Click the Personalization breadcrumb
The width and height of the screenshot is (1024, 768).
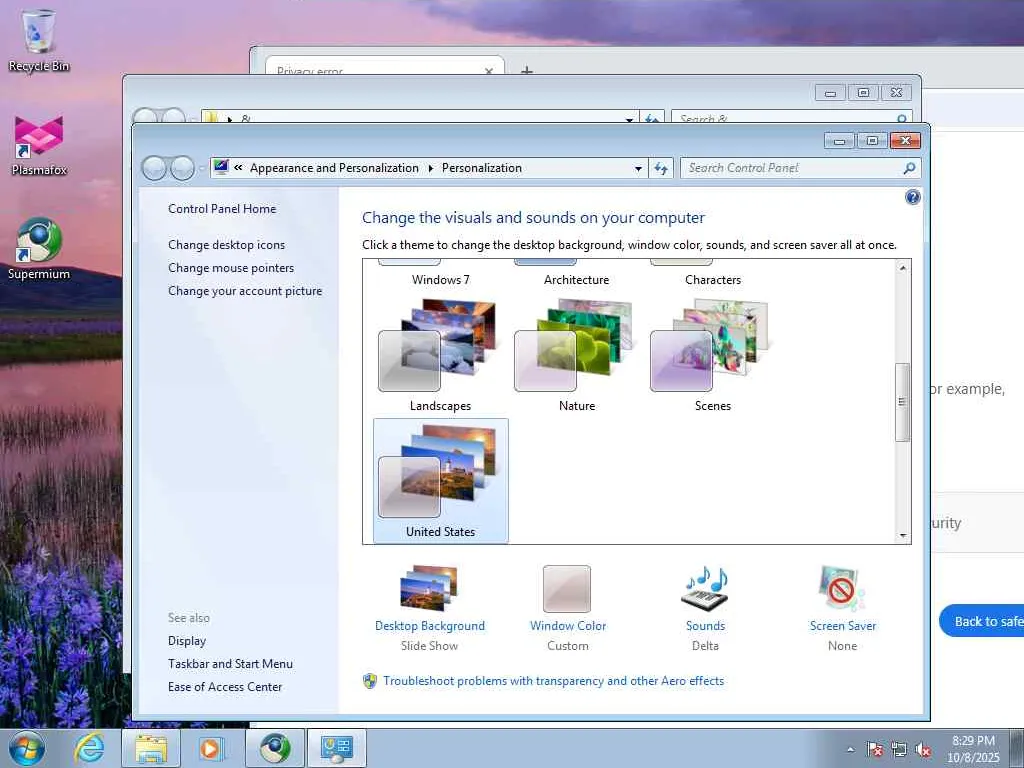coord(482,168)
